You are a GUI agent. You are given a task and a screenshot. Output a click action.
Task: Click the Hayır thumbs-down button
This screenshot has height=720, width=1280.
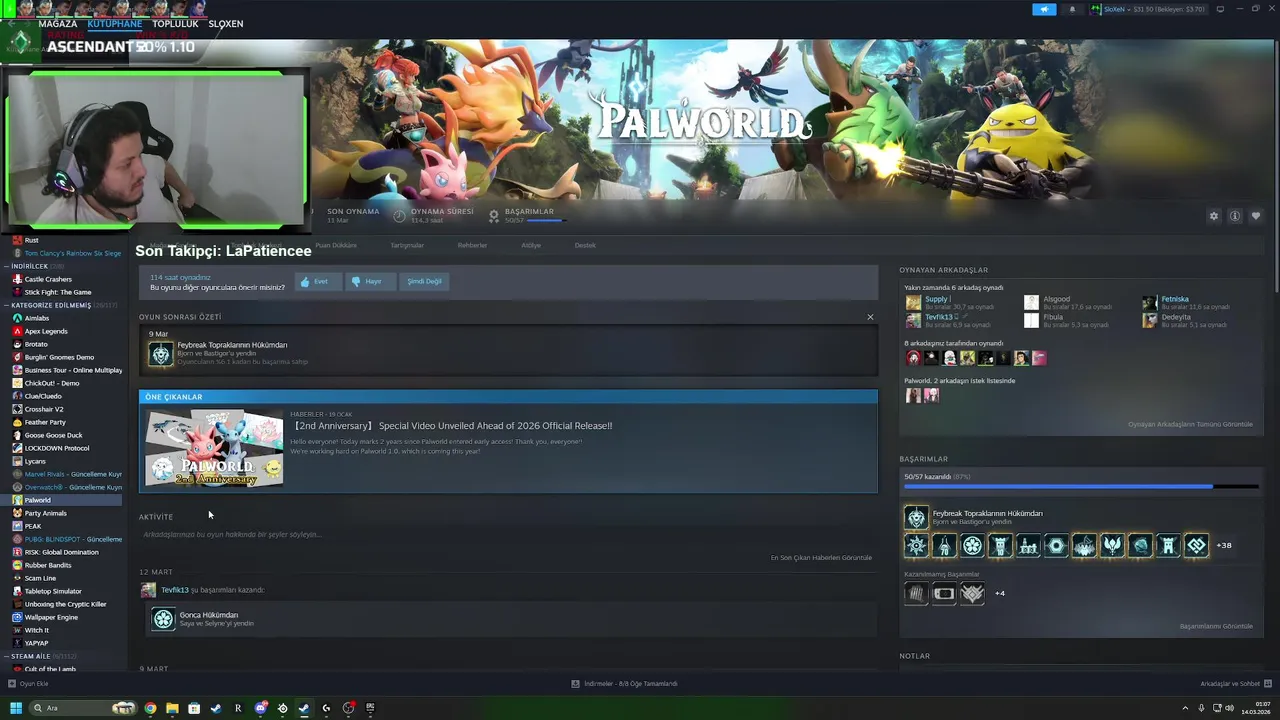click(x=369, y=281)
